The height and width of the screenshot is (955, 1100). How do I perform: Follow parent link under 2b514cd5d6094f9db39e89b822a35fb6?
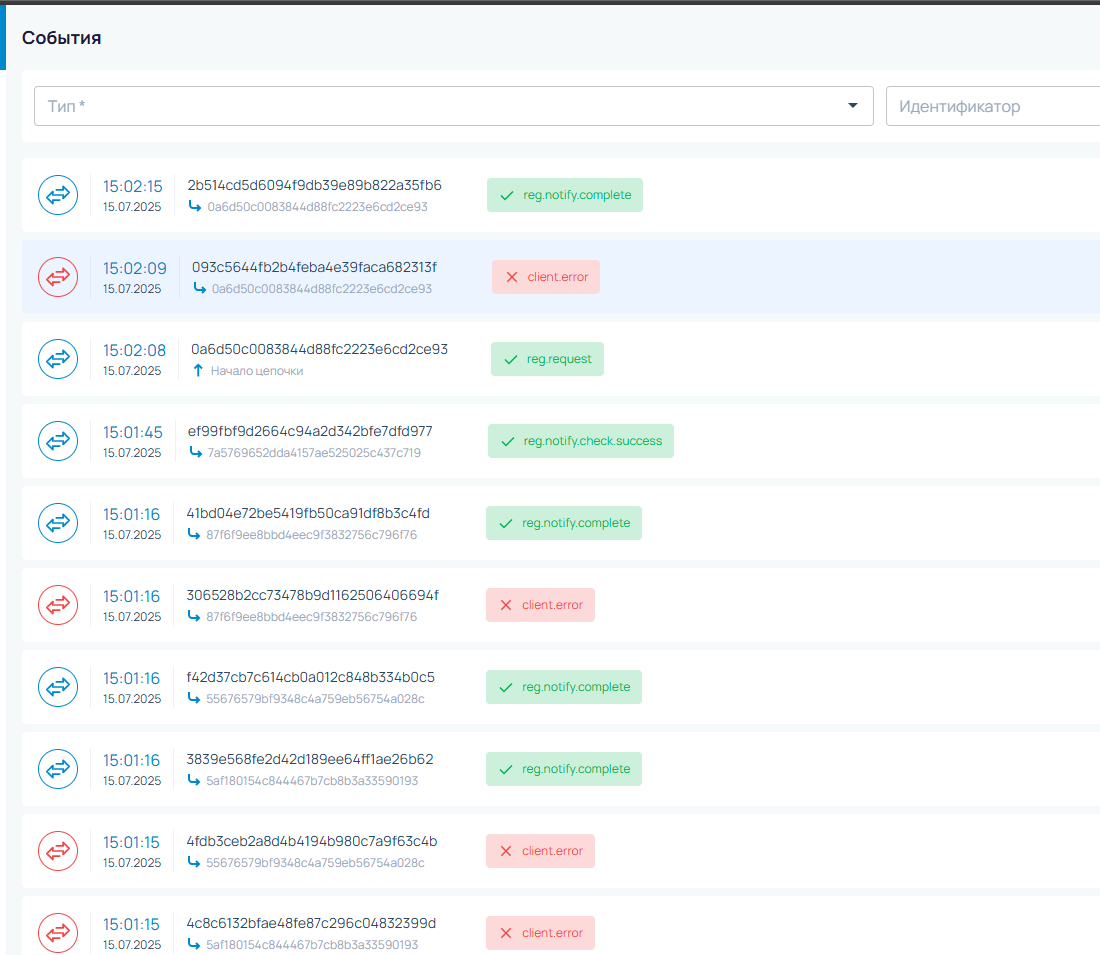[x=317, y=207]
